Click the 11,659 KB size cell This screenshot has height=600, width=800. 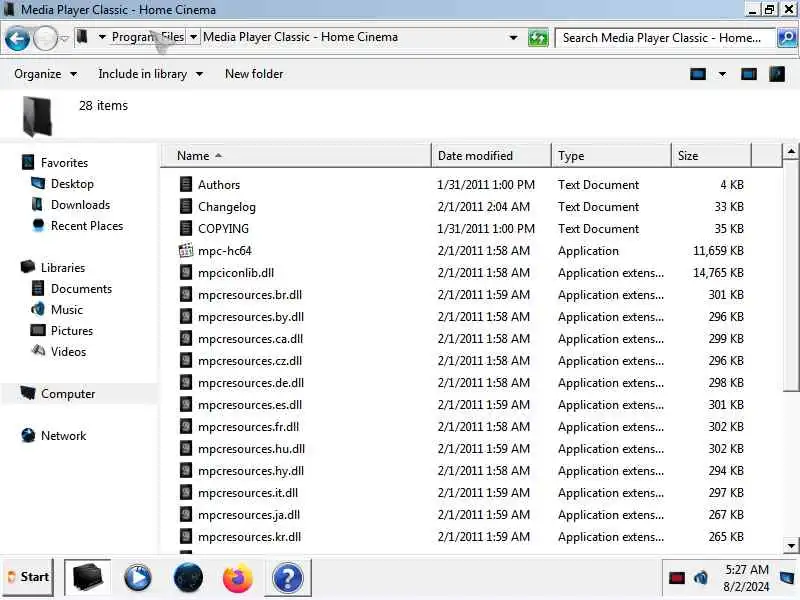tap(718, 251)
